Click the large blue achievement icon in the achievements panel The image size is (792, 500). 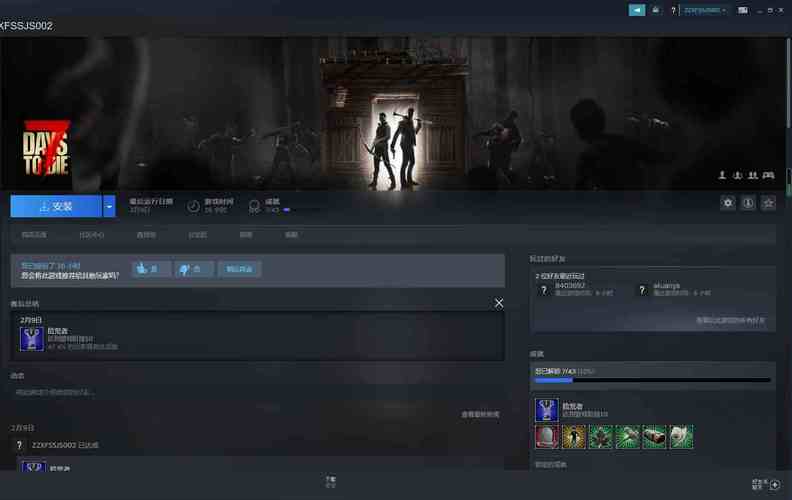(x=547, y=410)
